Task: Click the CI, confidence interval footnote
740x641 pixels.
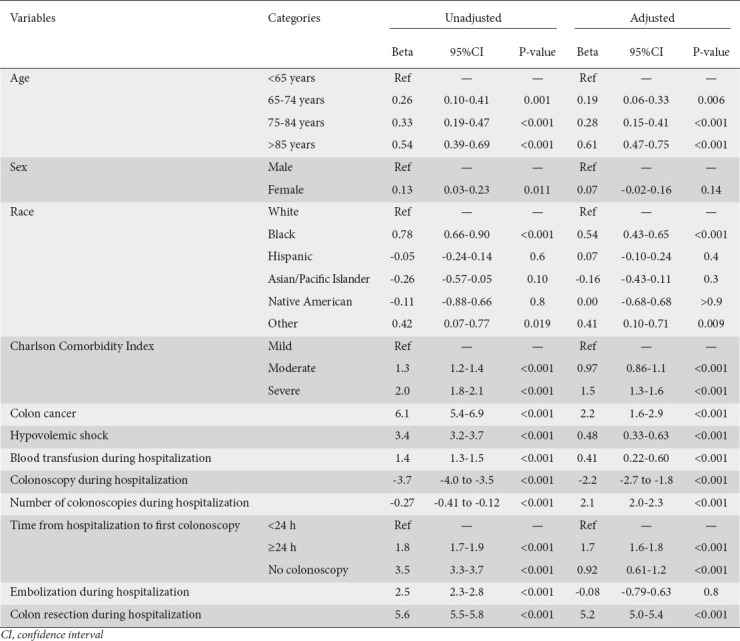Action: (58, 633)
